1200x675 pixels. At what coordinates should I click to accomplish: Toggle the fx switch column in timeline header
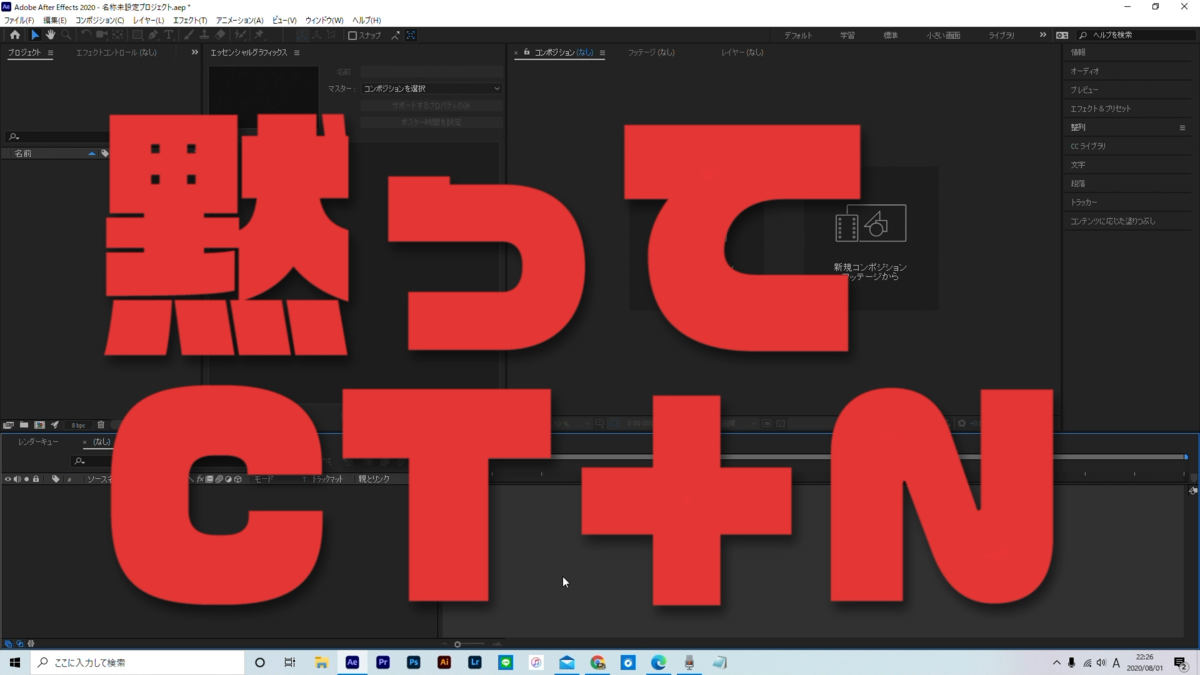click(200, 479)
